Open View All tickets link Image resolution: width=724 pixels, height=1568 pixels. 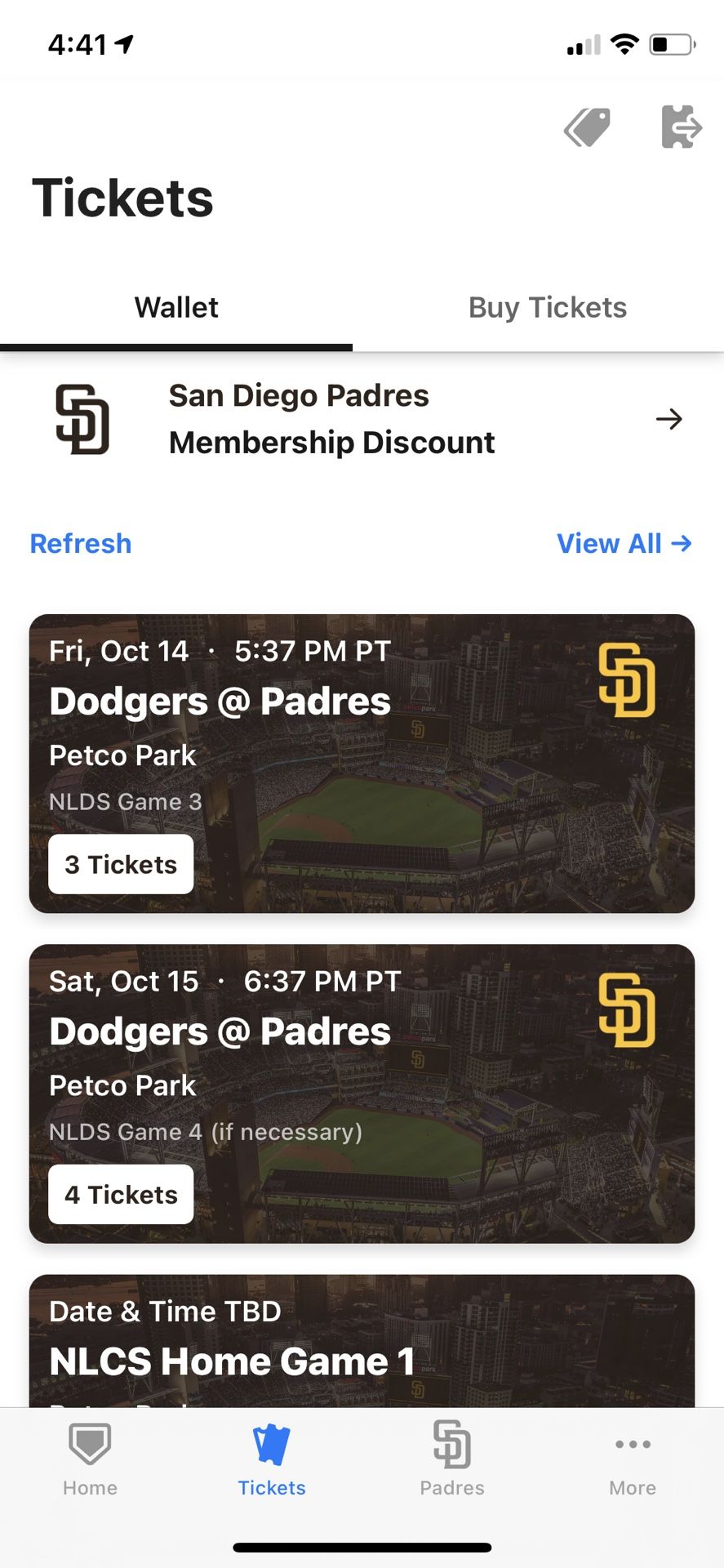624,543
